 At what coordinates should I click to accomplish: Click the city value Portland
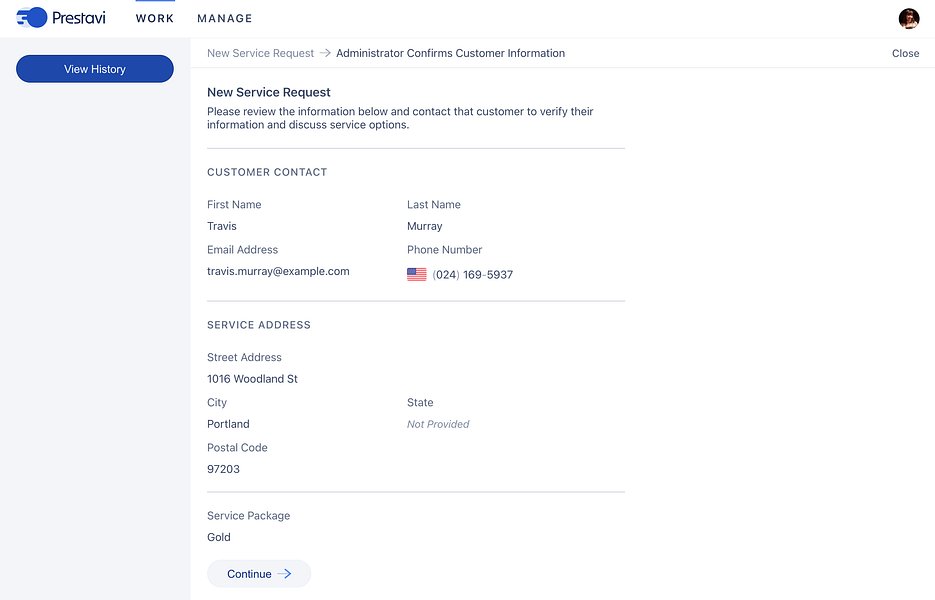[228, 424]
